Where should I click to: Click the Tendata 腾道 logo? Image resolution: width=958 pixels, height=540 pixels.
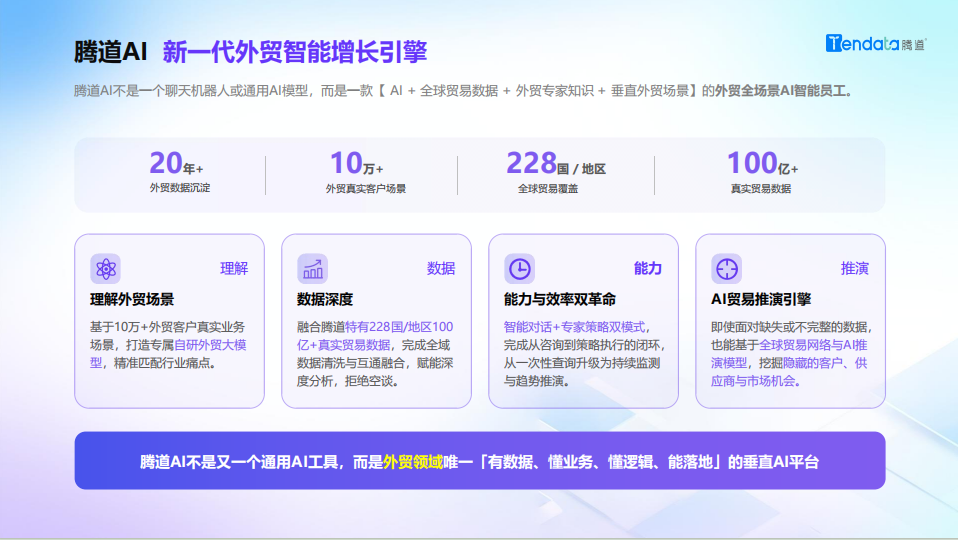[x=876, y=43]
